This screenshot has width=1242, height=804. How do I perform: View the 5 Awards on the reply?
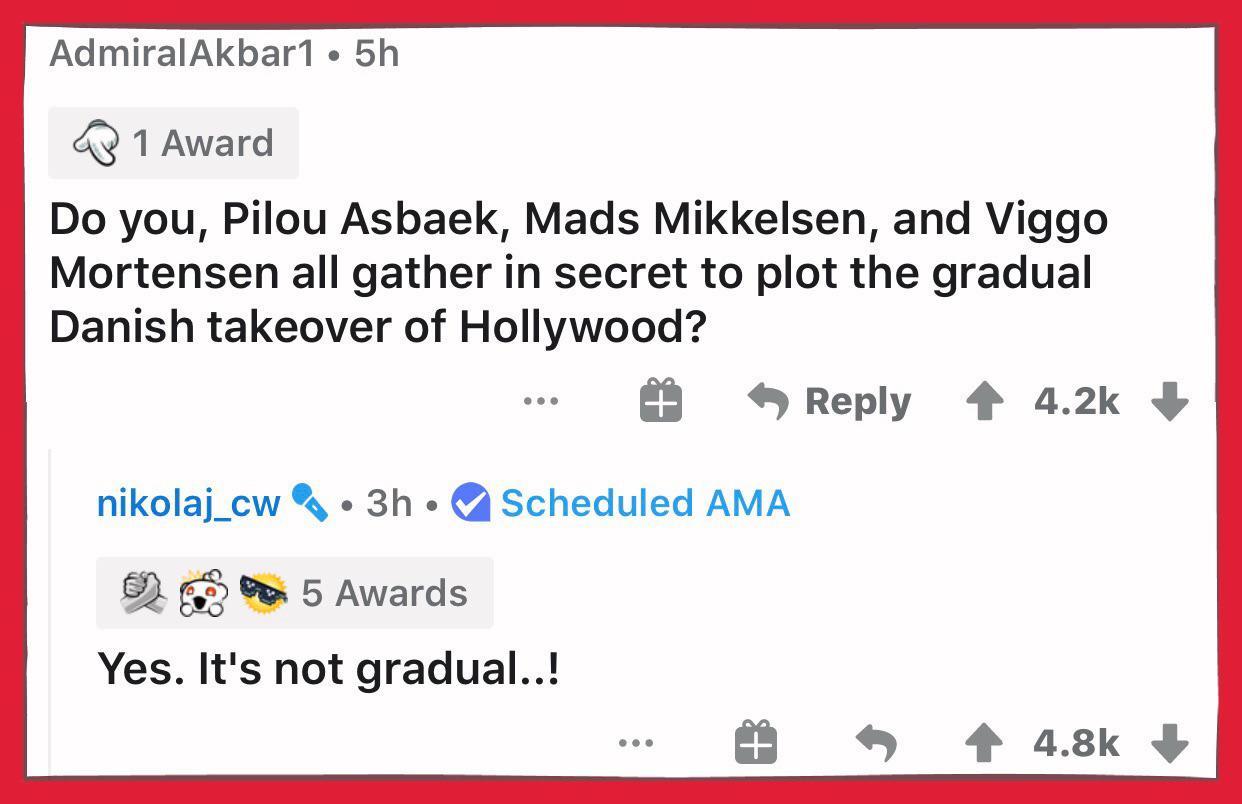384,593
